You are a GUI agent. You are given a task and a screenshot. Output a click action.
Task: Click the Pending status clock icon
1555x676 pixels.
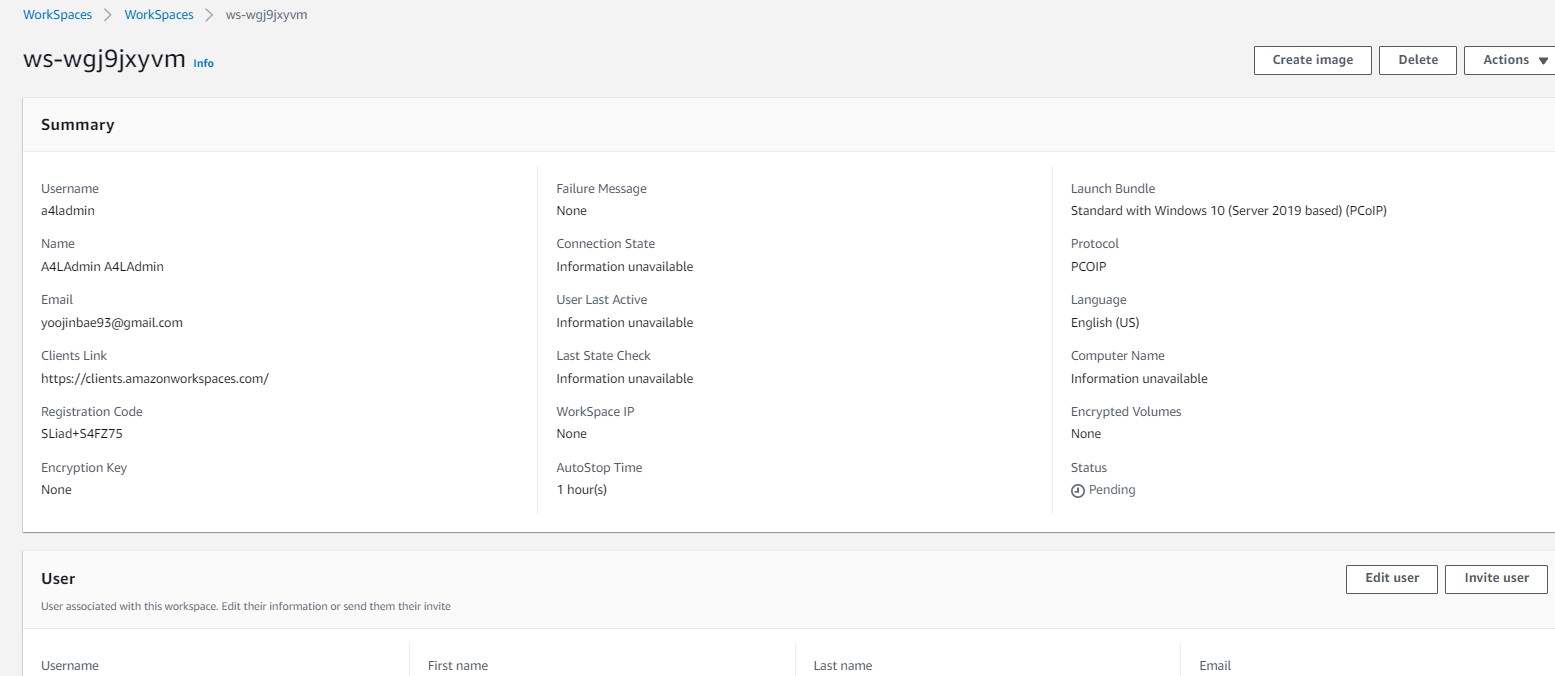coord(1078,490)
